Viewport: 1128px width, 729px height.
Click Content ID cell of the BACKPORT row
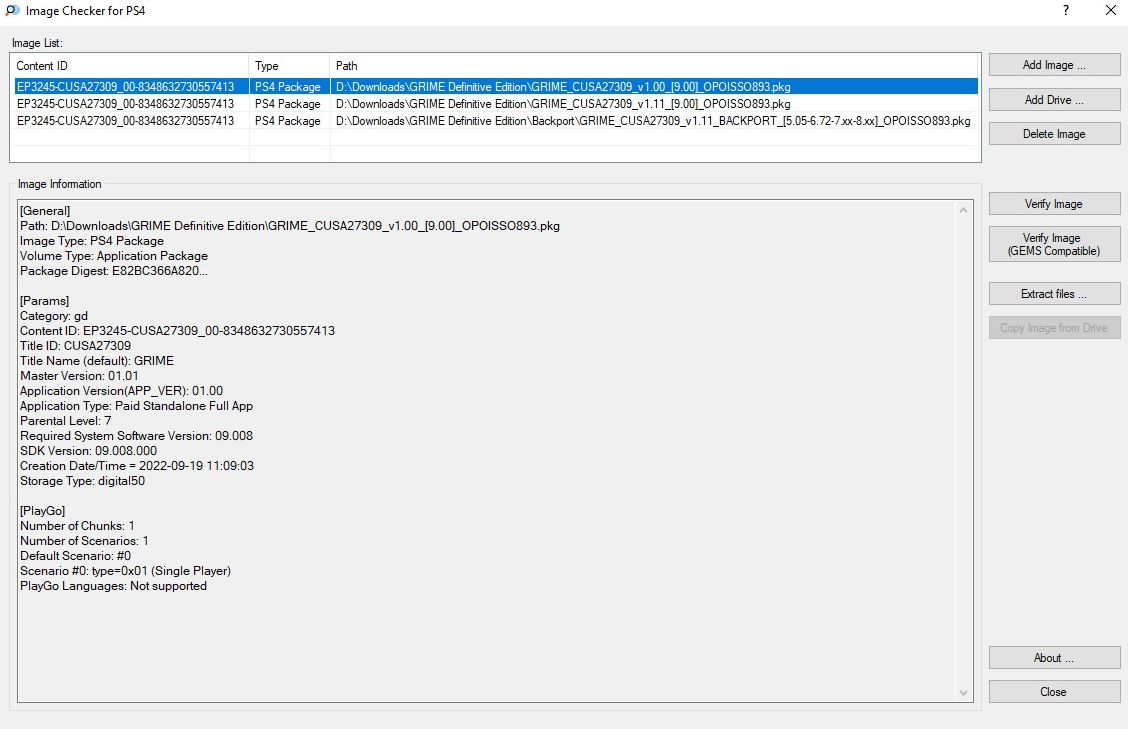(125, 121)
